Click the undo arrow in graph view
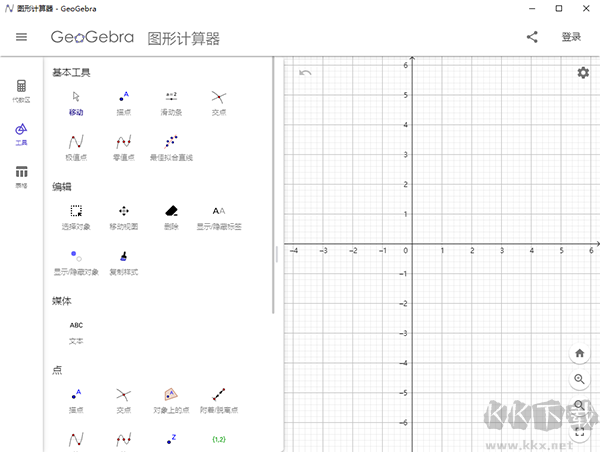The image size is (600, 452). [305, 72]
